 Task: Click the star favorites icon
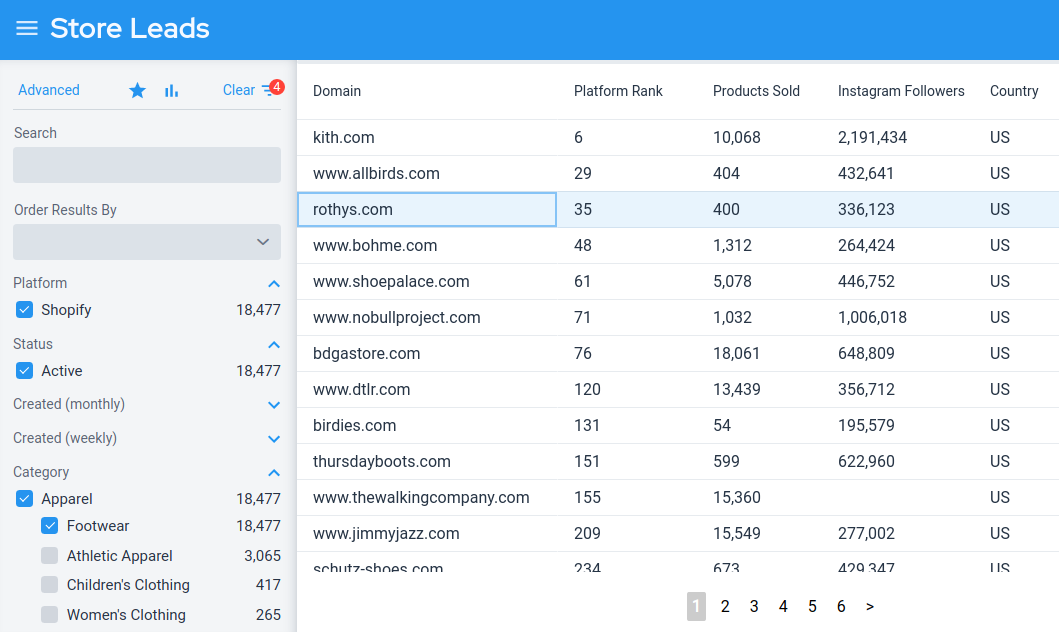137,90
